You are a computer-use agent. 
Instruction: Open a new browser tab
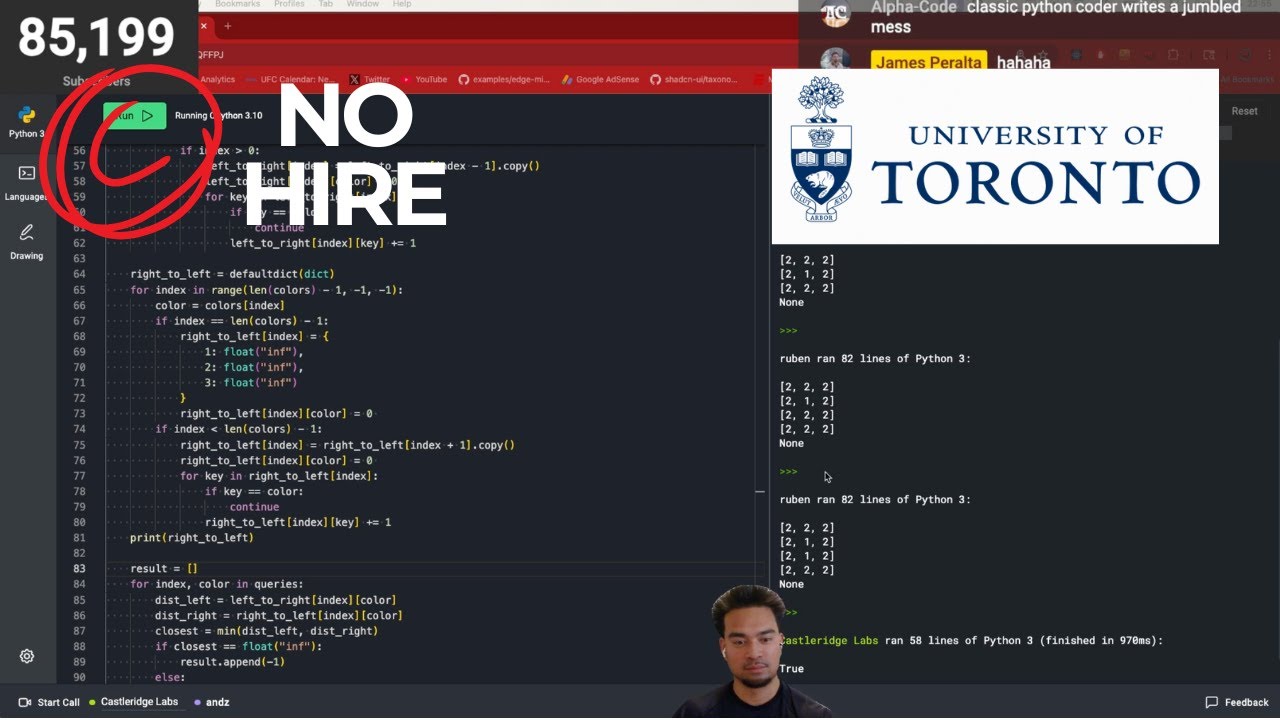coord(227,26)
